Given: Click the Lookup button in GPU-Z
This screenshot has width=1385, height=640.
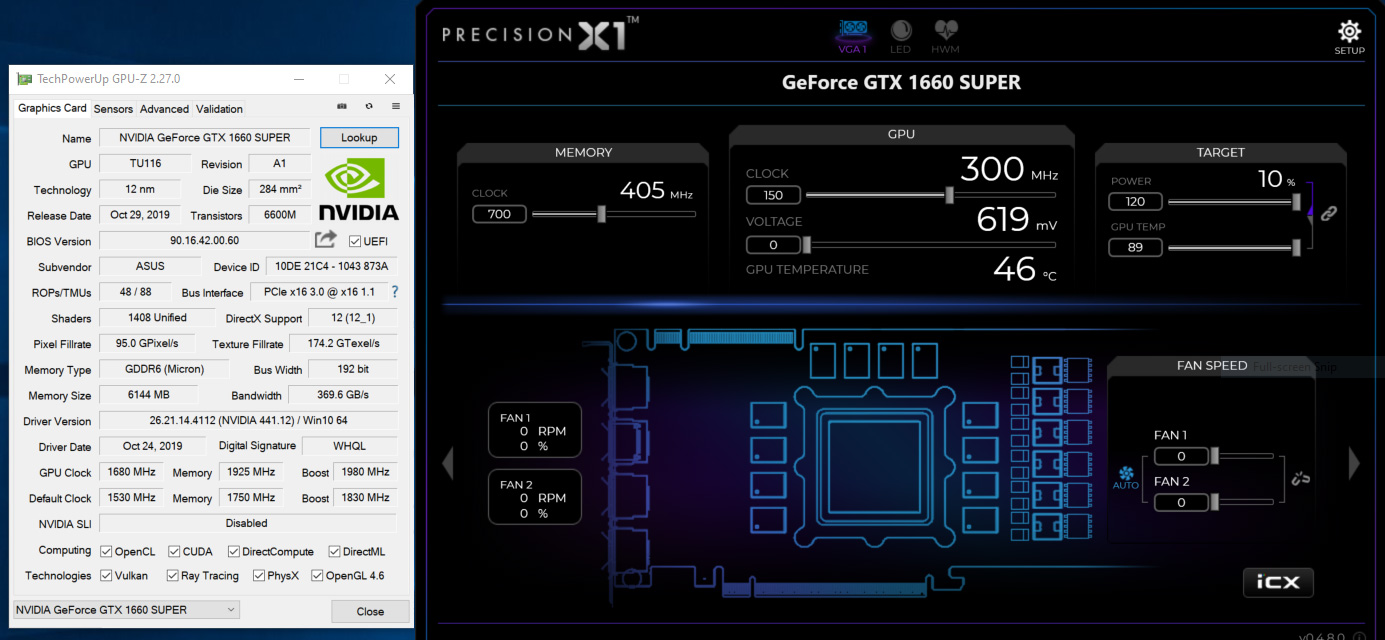Looking at the screenshot, I should coord(359,138).
